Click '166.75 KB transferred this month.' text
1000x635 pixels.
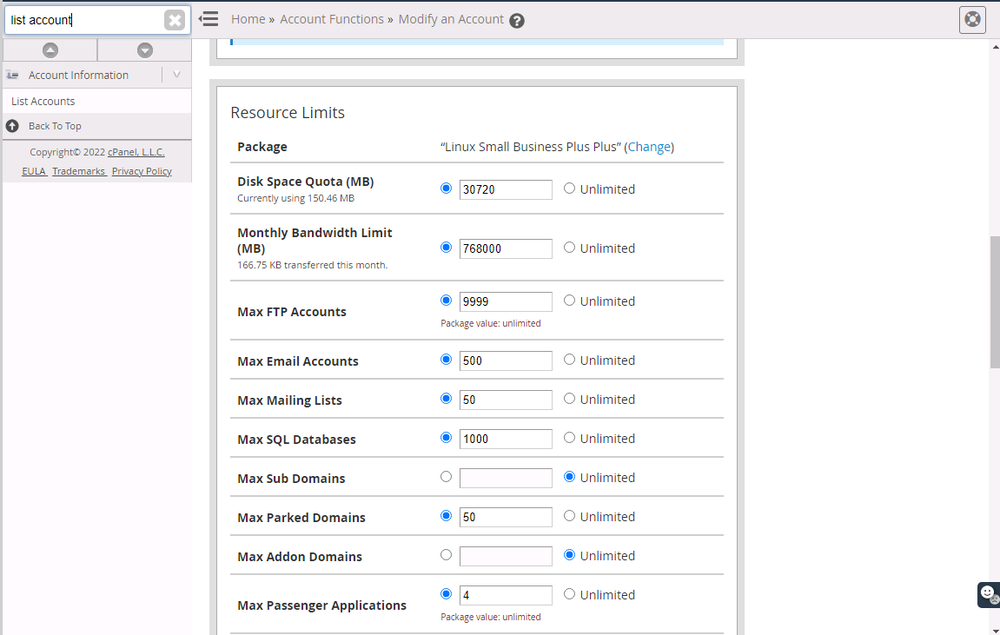coord(312,265)
